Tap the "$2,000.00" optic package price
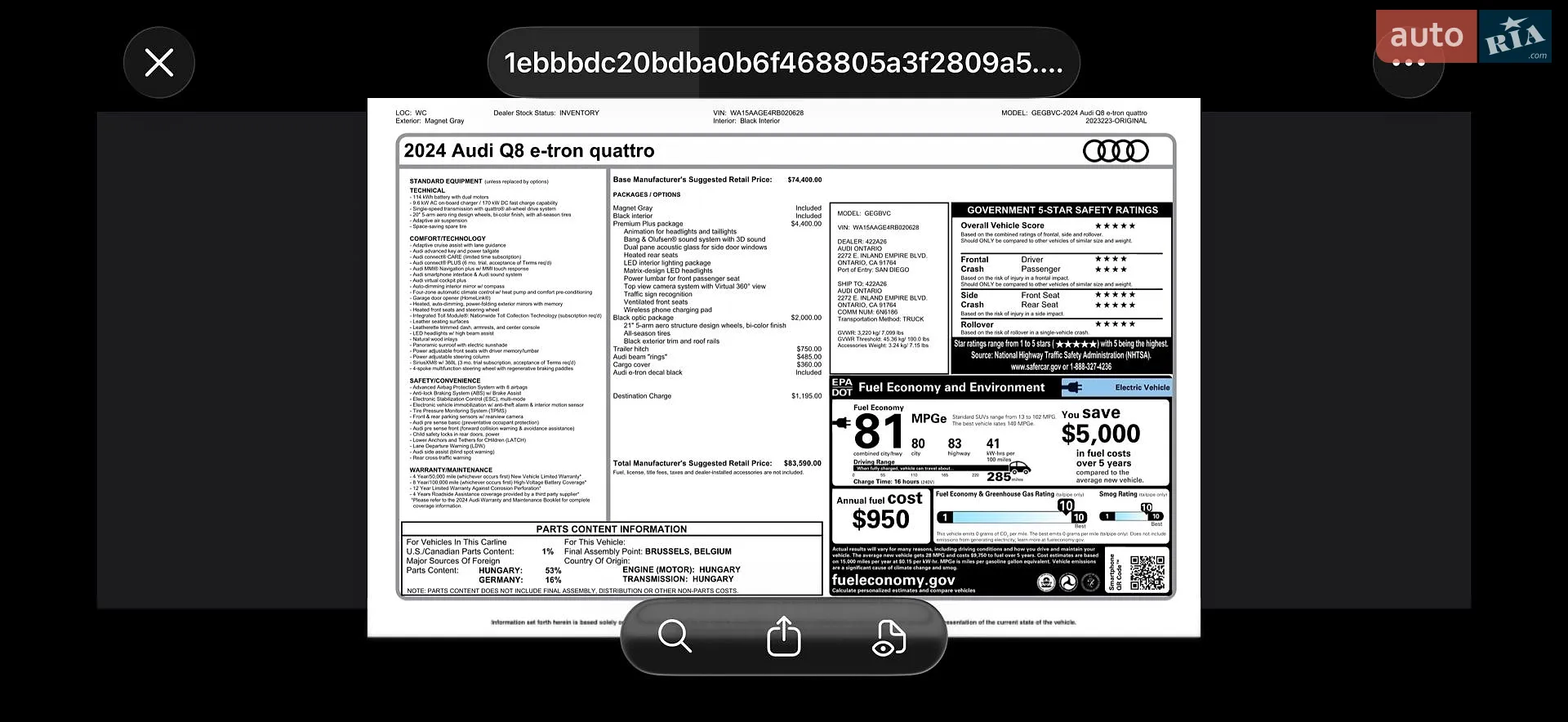The width and height of the screenshot is (1568, 722). click(806, 318)
